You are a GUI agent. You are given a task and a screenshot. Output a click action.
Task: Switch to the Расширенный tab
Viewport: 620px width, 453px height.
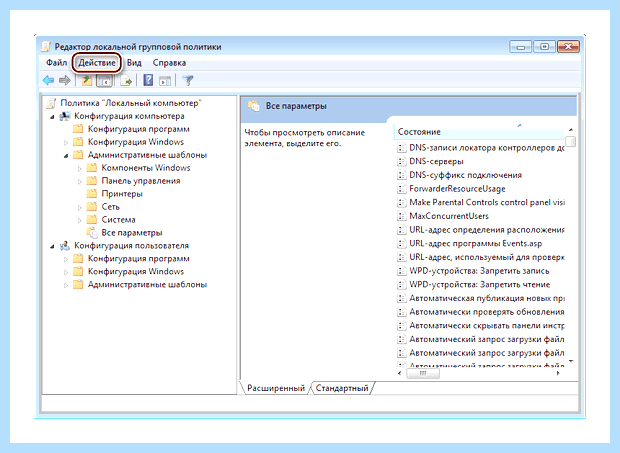[276, 388]
